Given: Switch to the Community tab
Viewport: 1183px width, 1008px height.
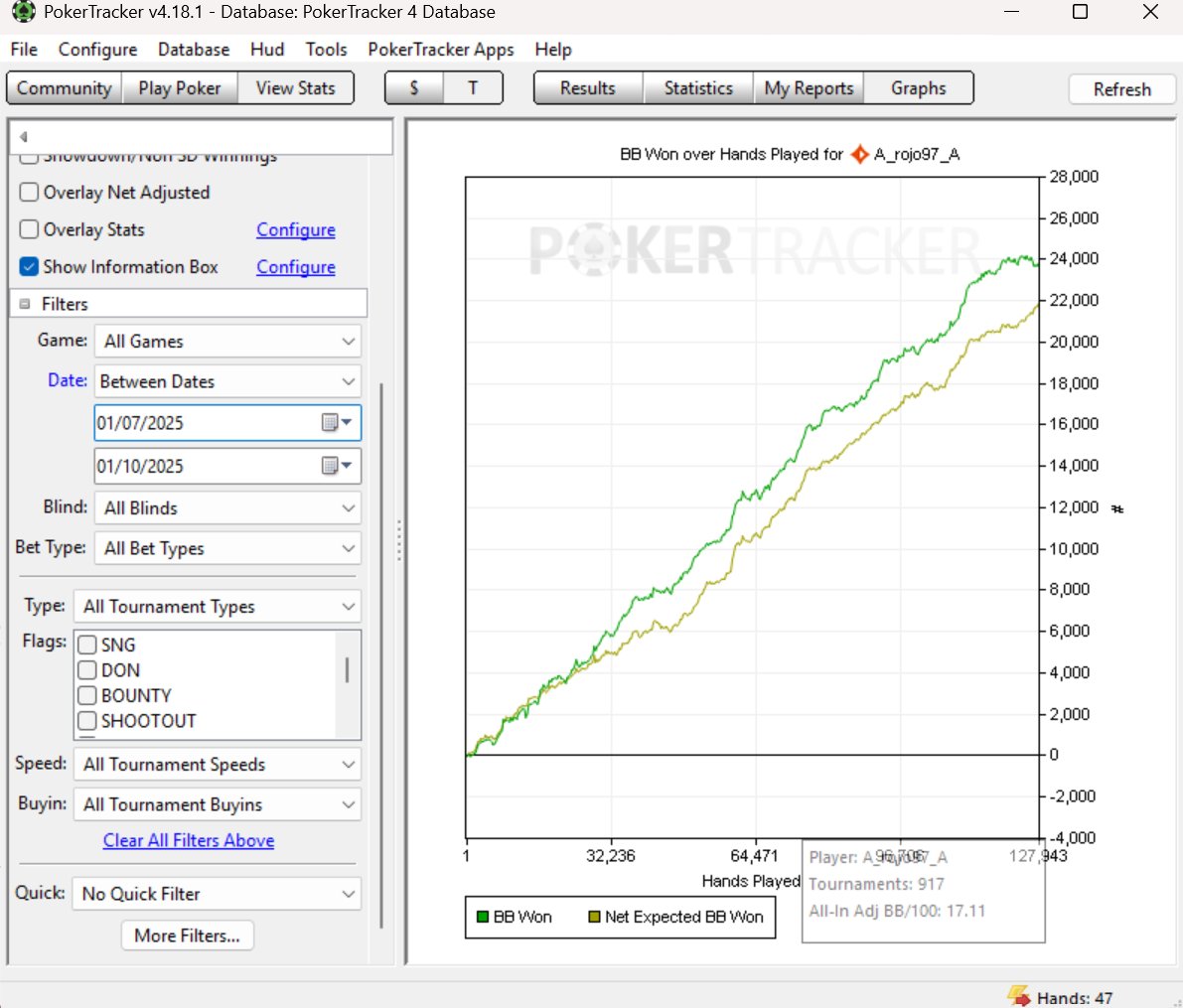Looking at the screenshot, I should (x=65, y=87).
